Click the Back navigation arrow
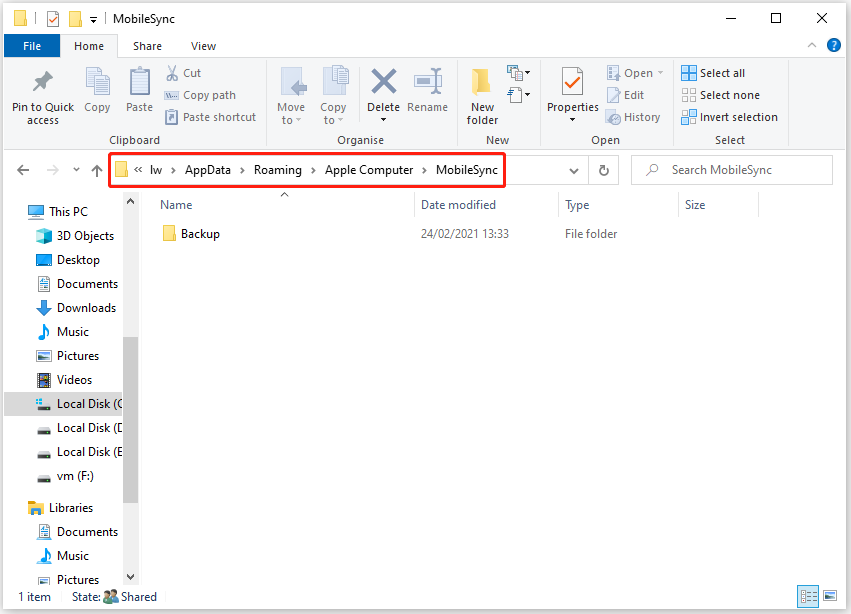The width and height of the screenshot is (851, 614). (x=23, y=170)
